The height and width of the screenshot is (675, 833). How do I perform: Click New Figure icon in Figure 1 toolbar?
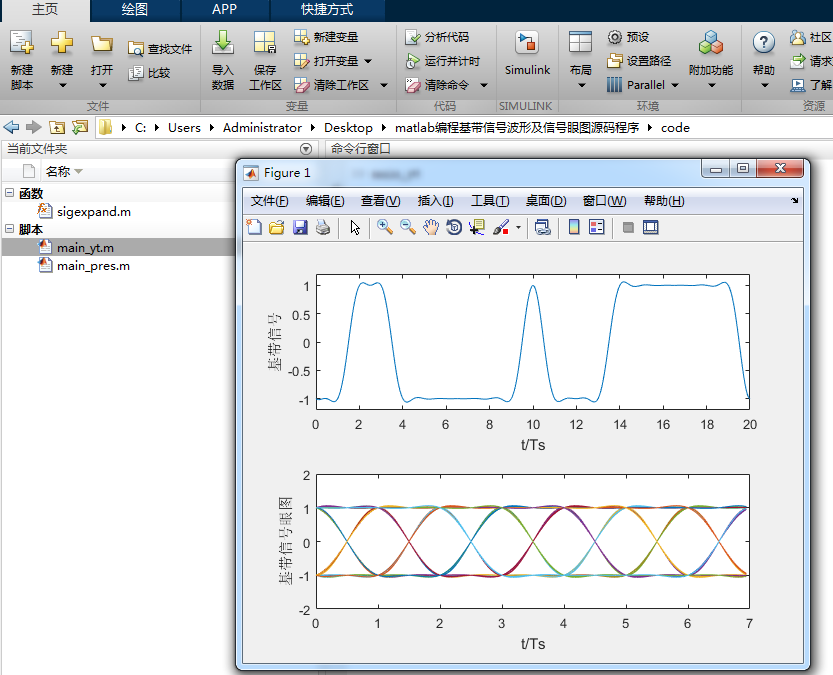click(x=254, y=227)
